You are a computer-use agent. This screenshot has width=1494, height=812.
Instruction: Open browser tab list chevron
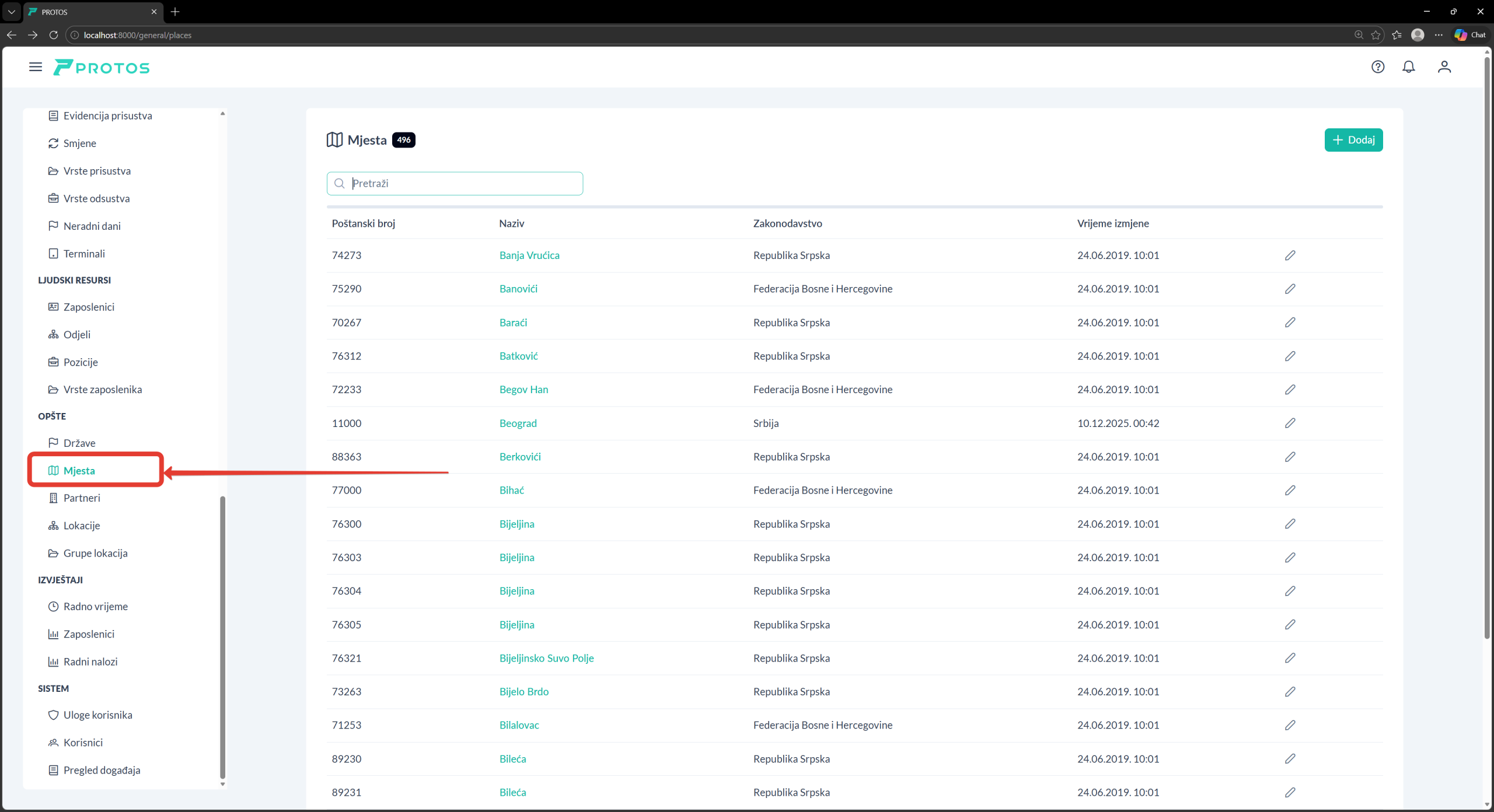(11, 12)
